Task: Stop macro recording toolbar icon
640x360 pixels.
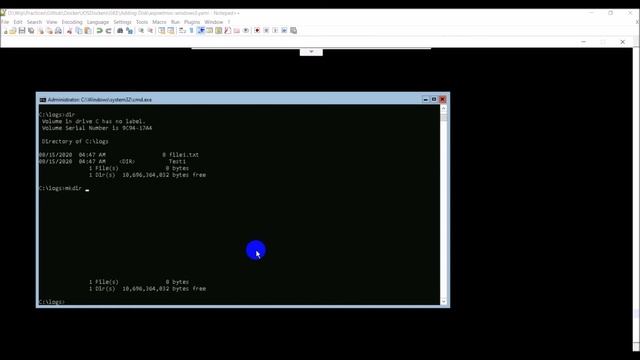Action: (266, 31)
